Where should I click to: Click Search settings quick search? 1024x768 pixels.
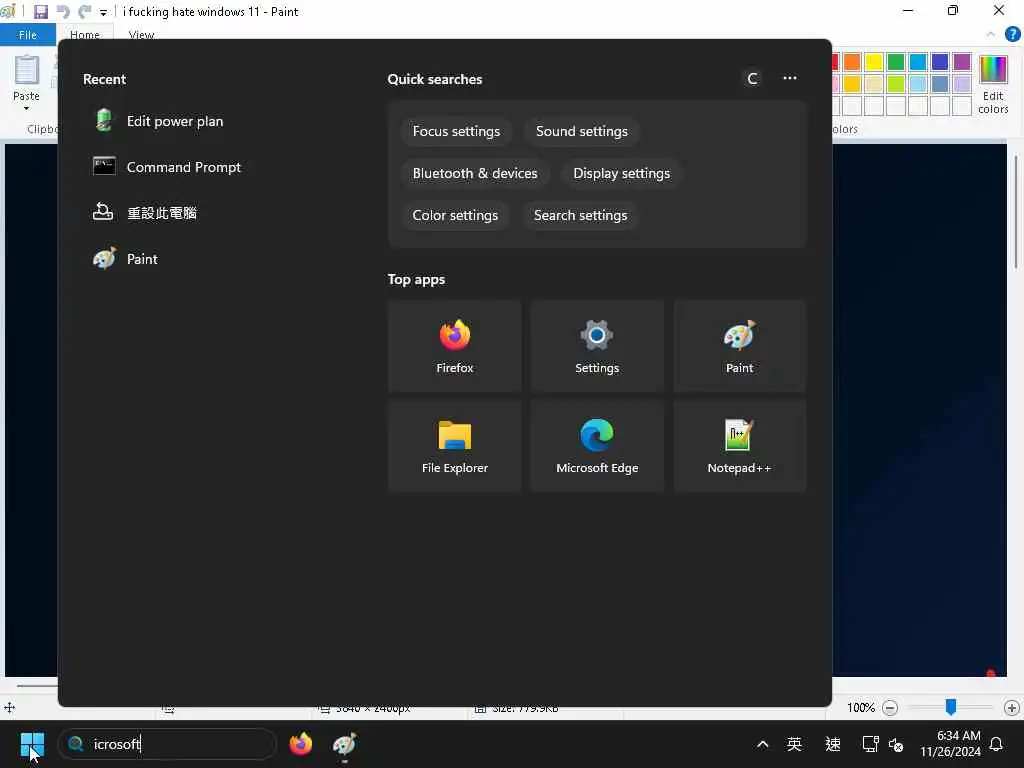click(x=580, y=215)
